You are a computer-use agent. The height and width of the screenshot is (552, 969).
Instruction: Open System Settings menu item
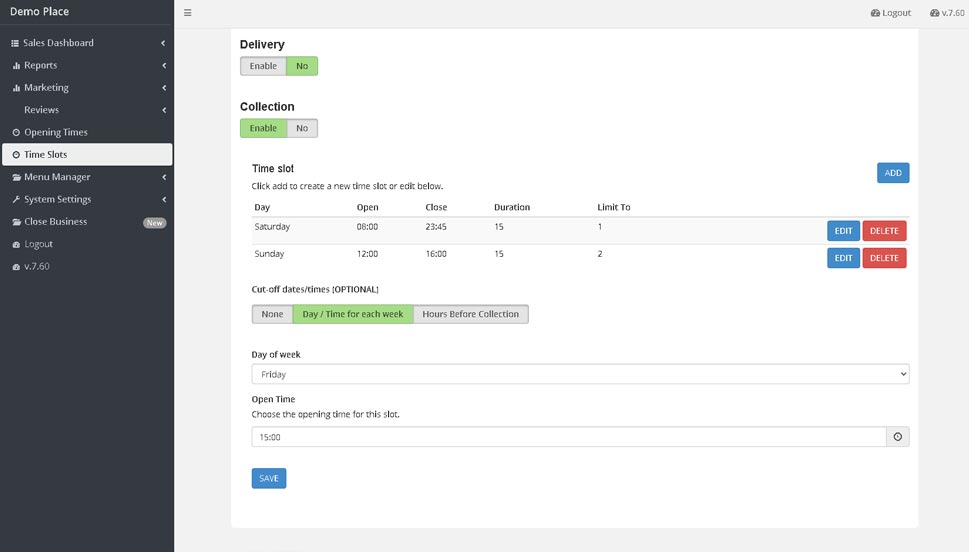tap(87, 199)
